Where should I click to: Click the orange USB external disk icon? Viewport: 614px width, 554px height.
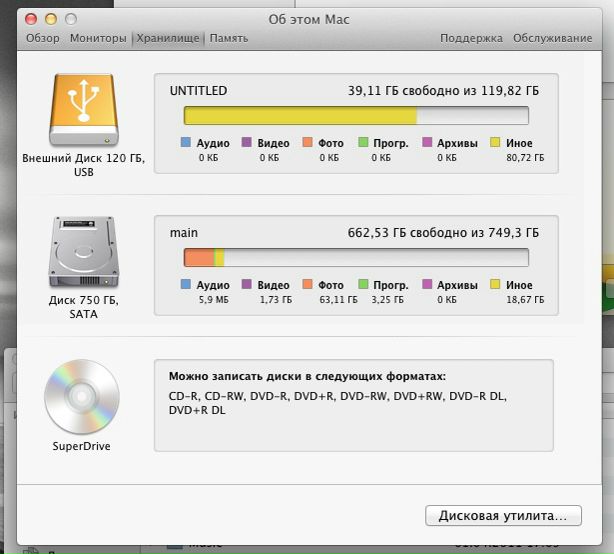(x=83, y=110)
